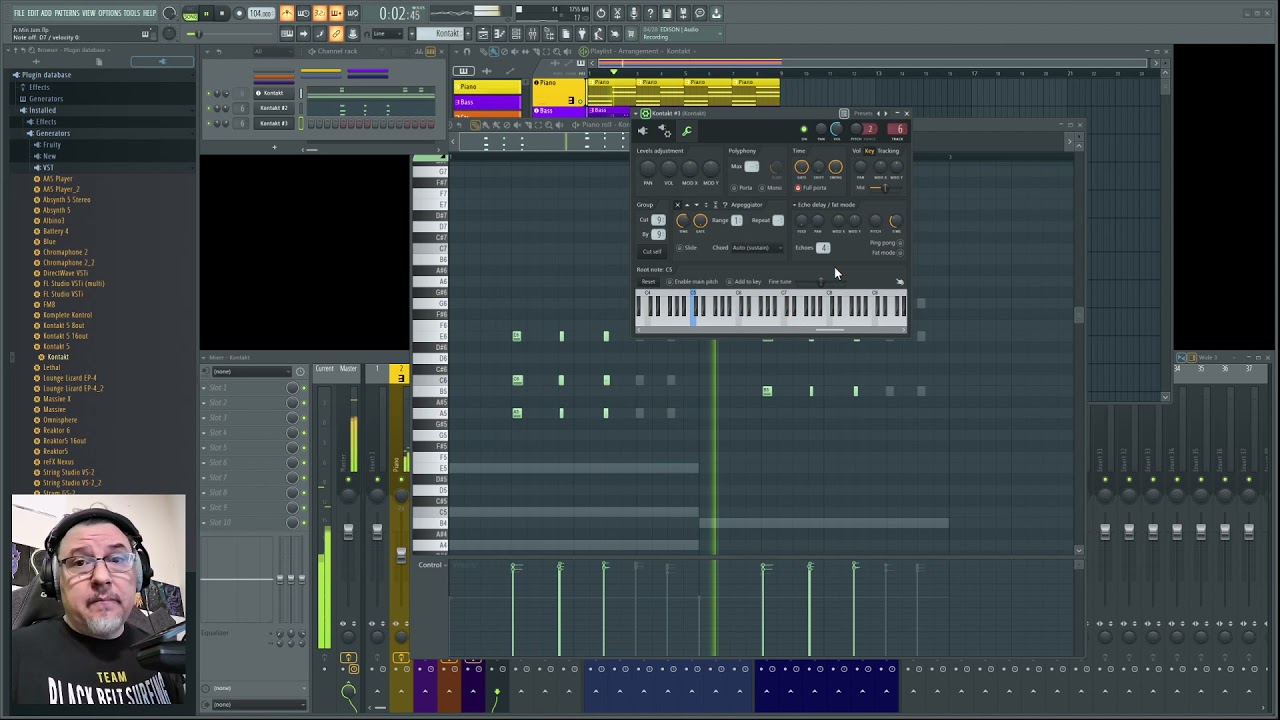
Task: Open the plugin options gear icon
Action: (664, 131)
